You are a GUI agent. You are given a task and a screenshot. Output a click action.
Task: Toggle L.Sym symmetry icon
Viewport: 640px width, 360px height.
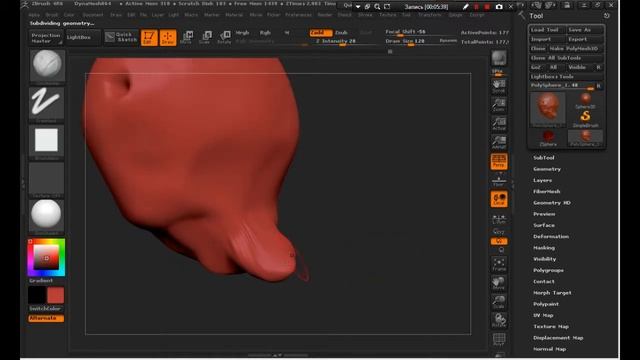tap(499, 218)
